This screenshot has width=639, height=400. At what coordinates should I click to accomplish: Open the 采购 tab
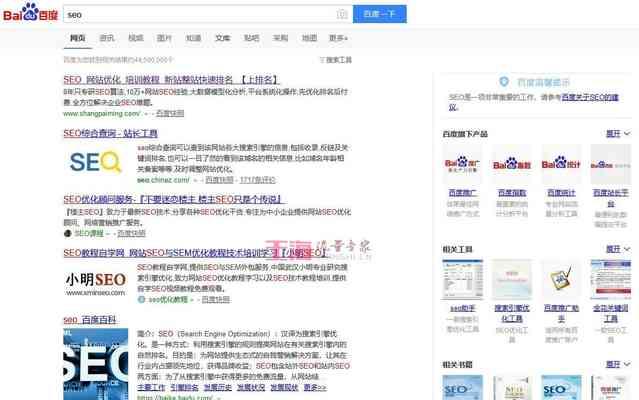click(280, 38)
